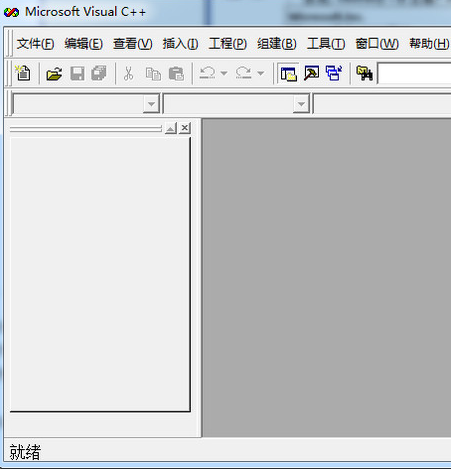Expand the Undo history dropdown arrow
Screen dimensions: 451x472
click(224, 73)
